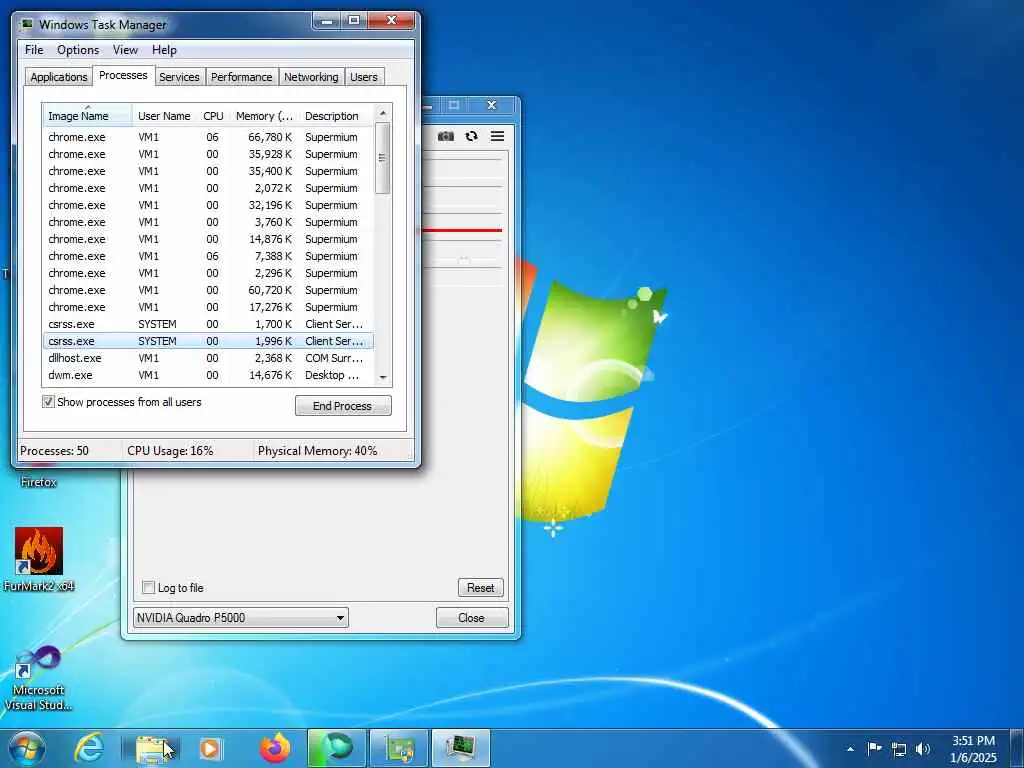Open the File menu
This screenshot has height=768, width=1024.
[x=34, y=50]
